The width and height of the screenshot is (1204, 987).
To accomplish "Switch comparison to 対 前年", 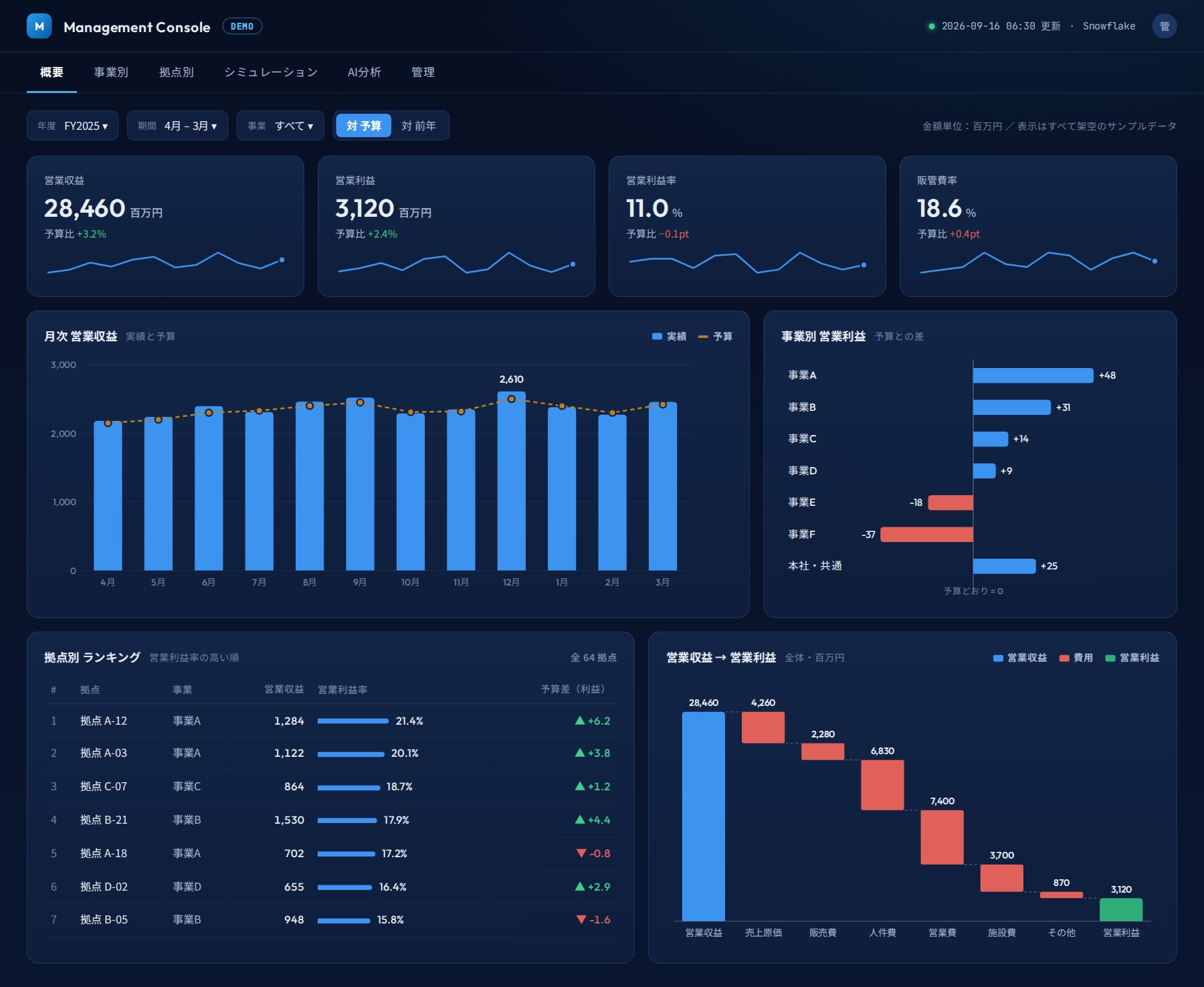I will click(x=419, y=126).
